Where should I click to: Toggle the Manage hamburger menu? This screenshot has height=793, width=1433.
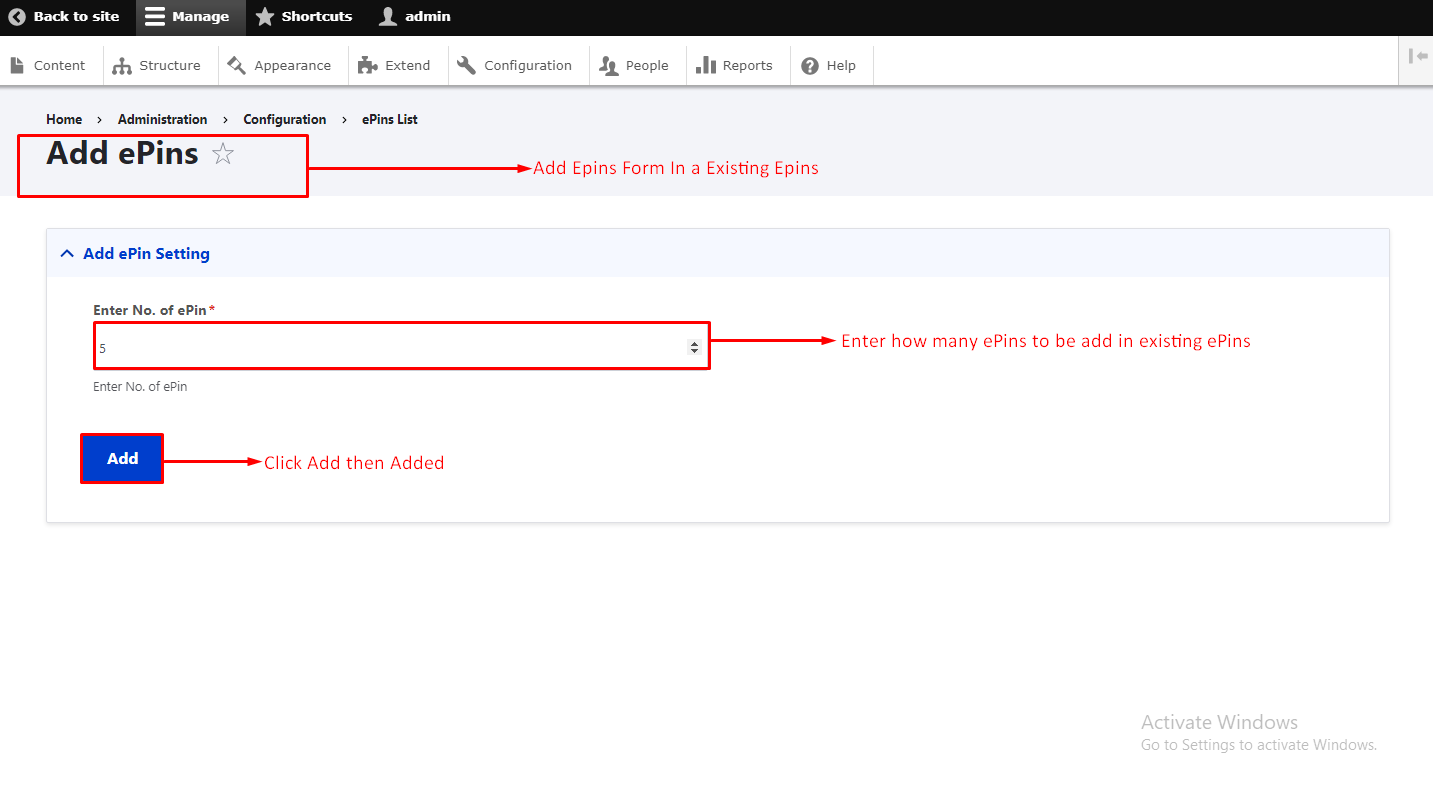point(154,17)
